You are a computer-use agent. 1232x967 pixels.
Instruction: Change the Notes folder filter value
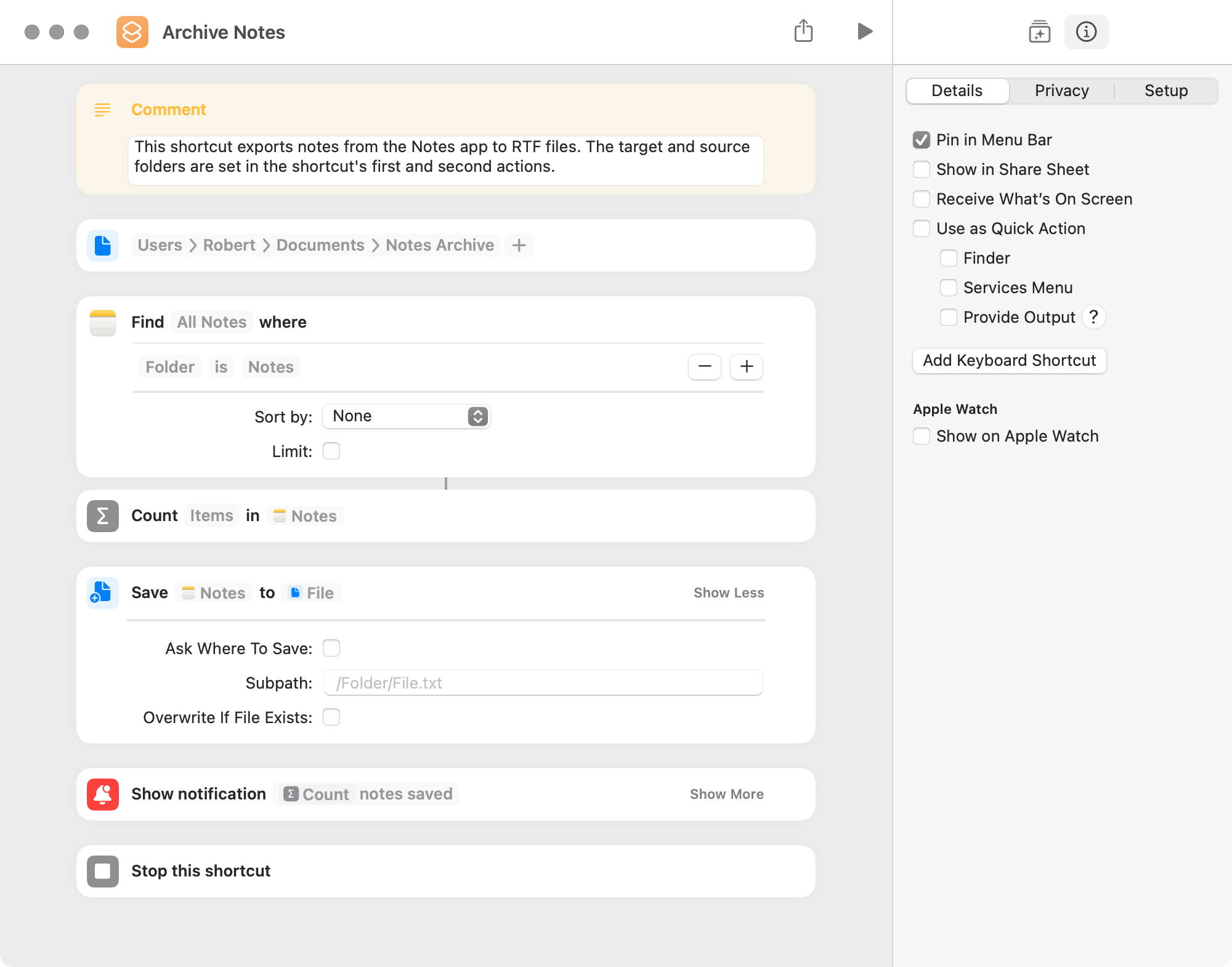271,367
